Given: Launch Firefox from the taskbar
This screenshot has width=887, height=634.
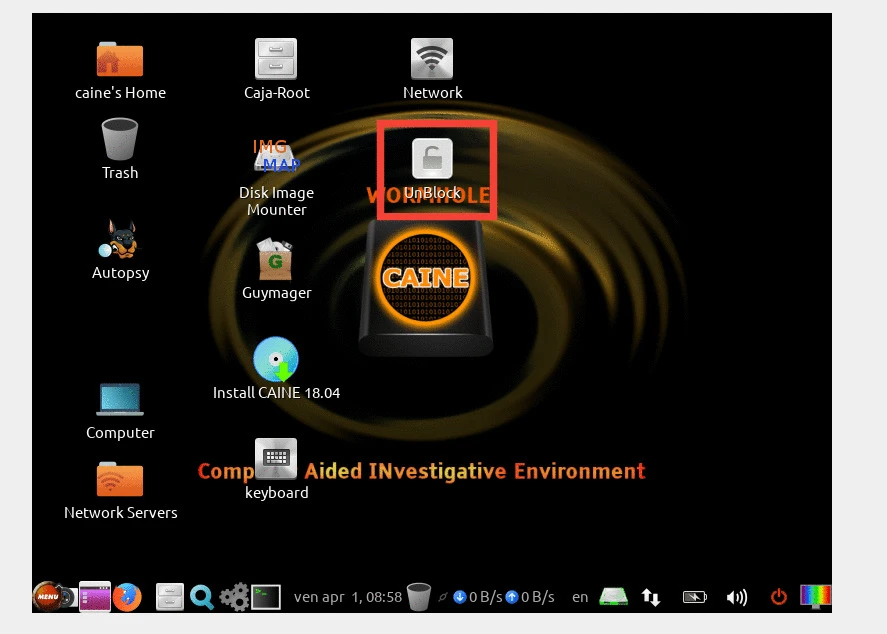Looking at the screenshot, I should click(x=127, y=597).
